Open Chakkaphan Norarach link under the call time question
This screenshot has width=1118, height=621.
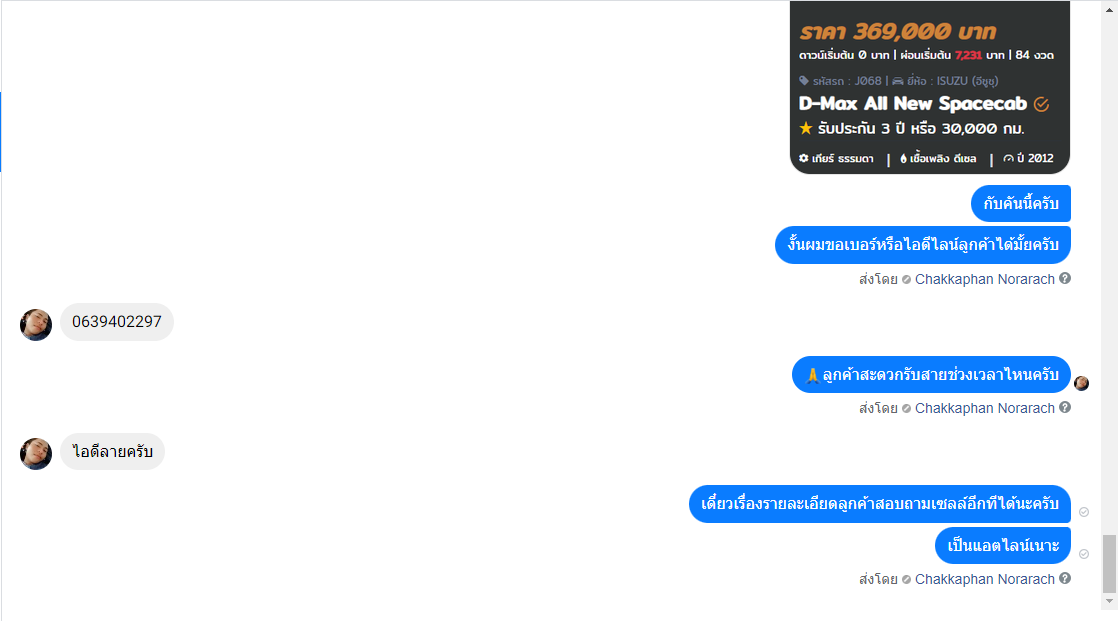pyautogui.click(x=984, y=409)
